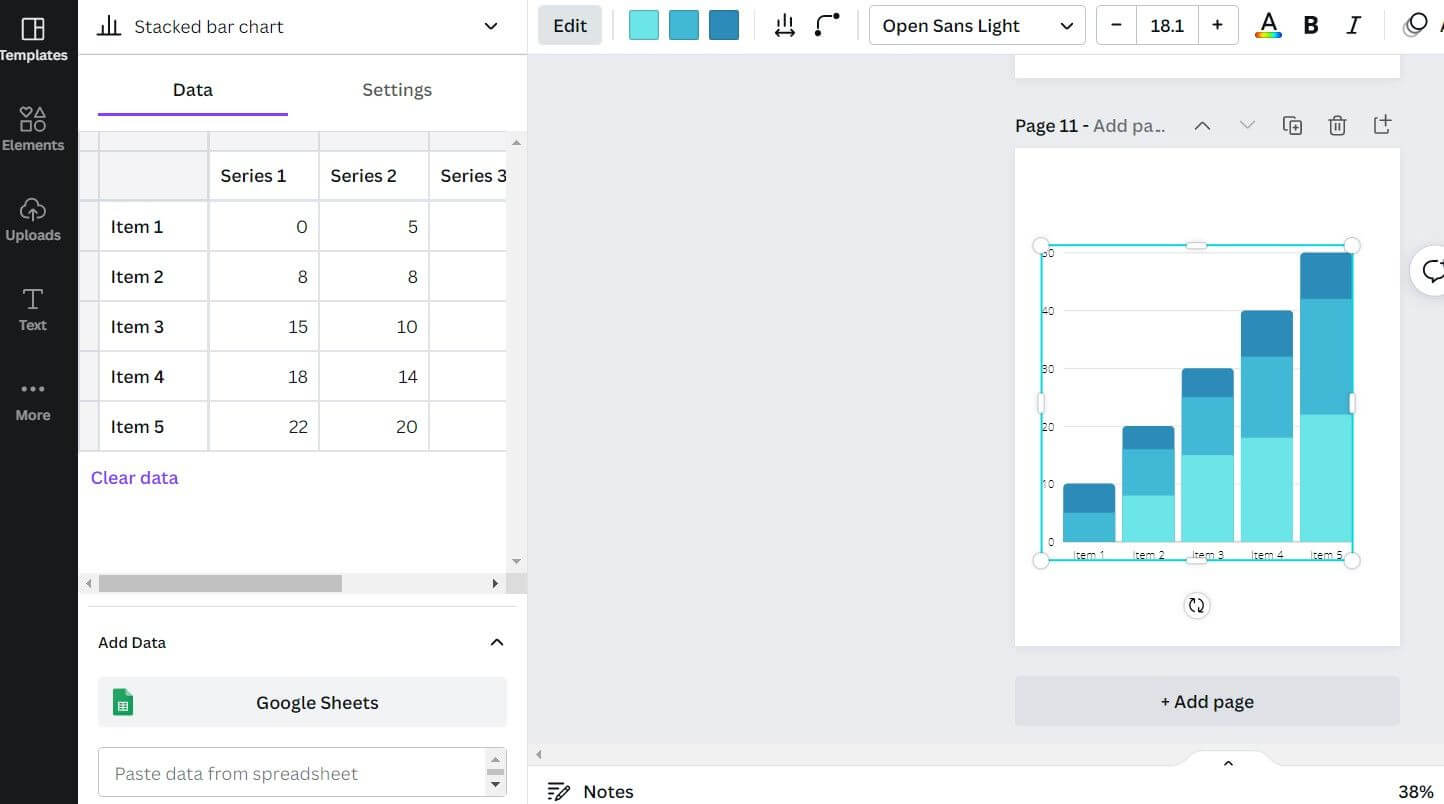Toggle bold formatting
The image size is (1444, 804).
pyautogui.click(x=1310, y=26)
